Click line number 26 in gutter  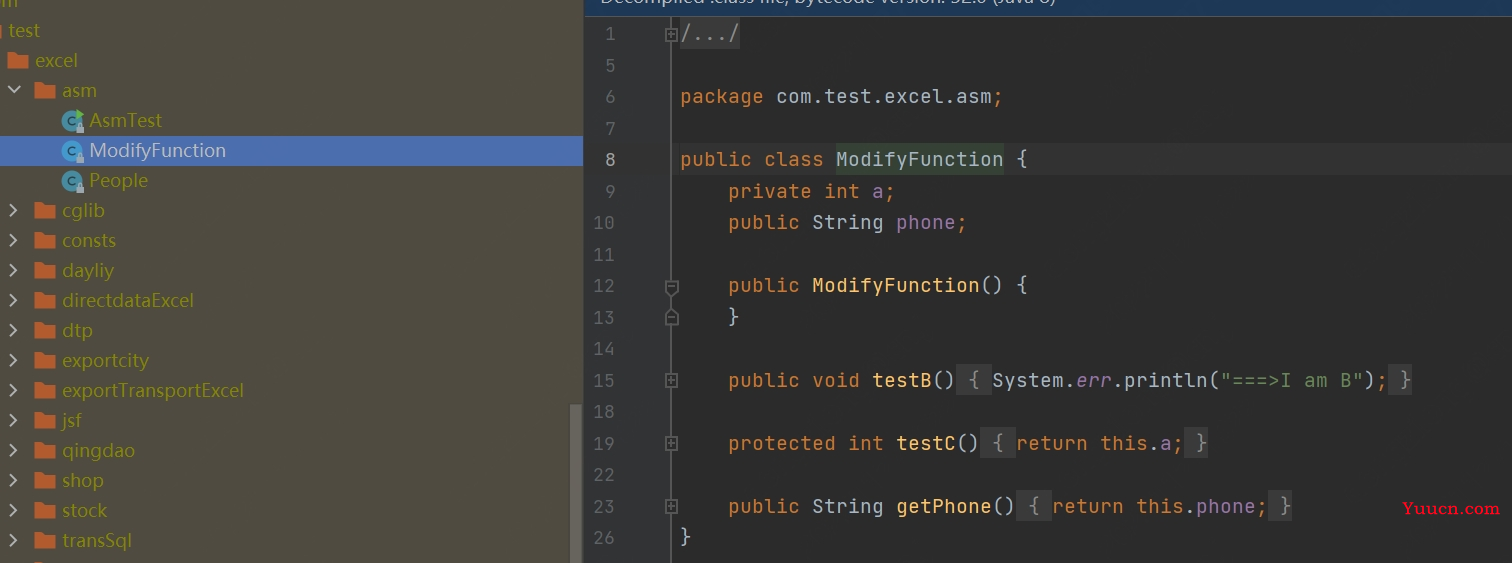pyautogui.click(x=603, y=538)
